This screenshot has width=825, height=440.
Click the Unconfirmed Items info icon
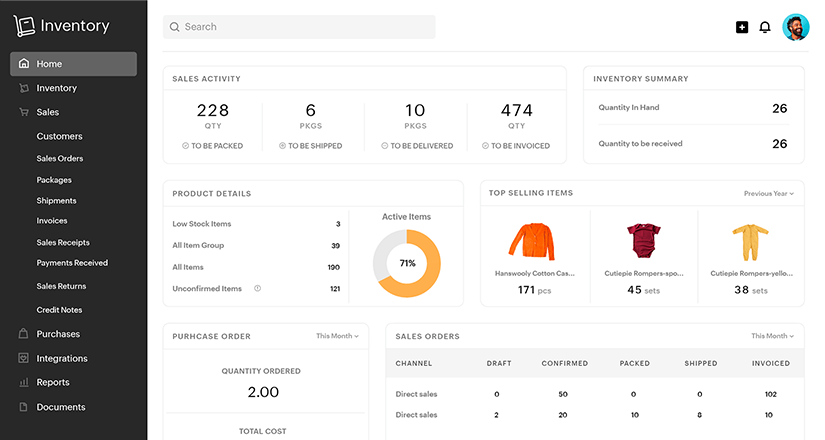coord(257,289)
